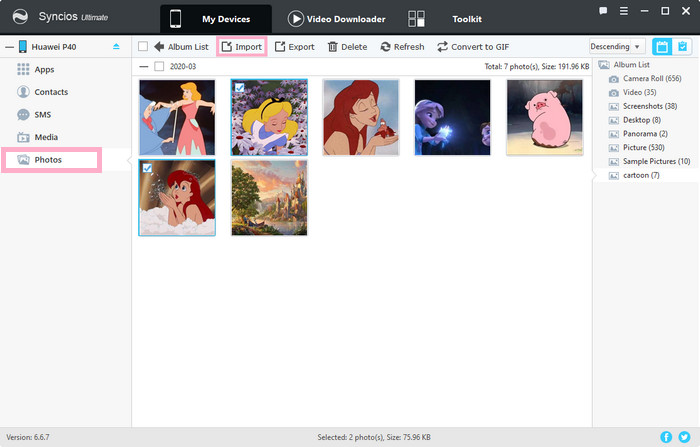The height and width of the screenshot is (447, 700).
Task: Select the castle landscape painting photo
Action: tap(269, 198)
